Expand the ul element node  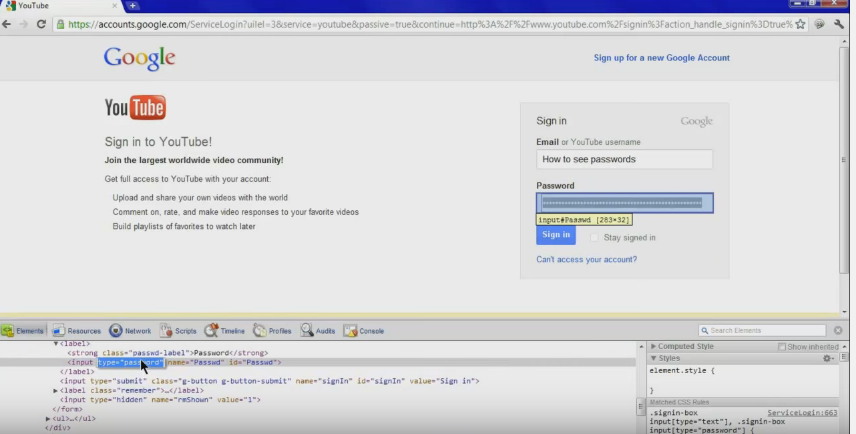click(48, 419)
